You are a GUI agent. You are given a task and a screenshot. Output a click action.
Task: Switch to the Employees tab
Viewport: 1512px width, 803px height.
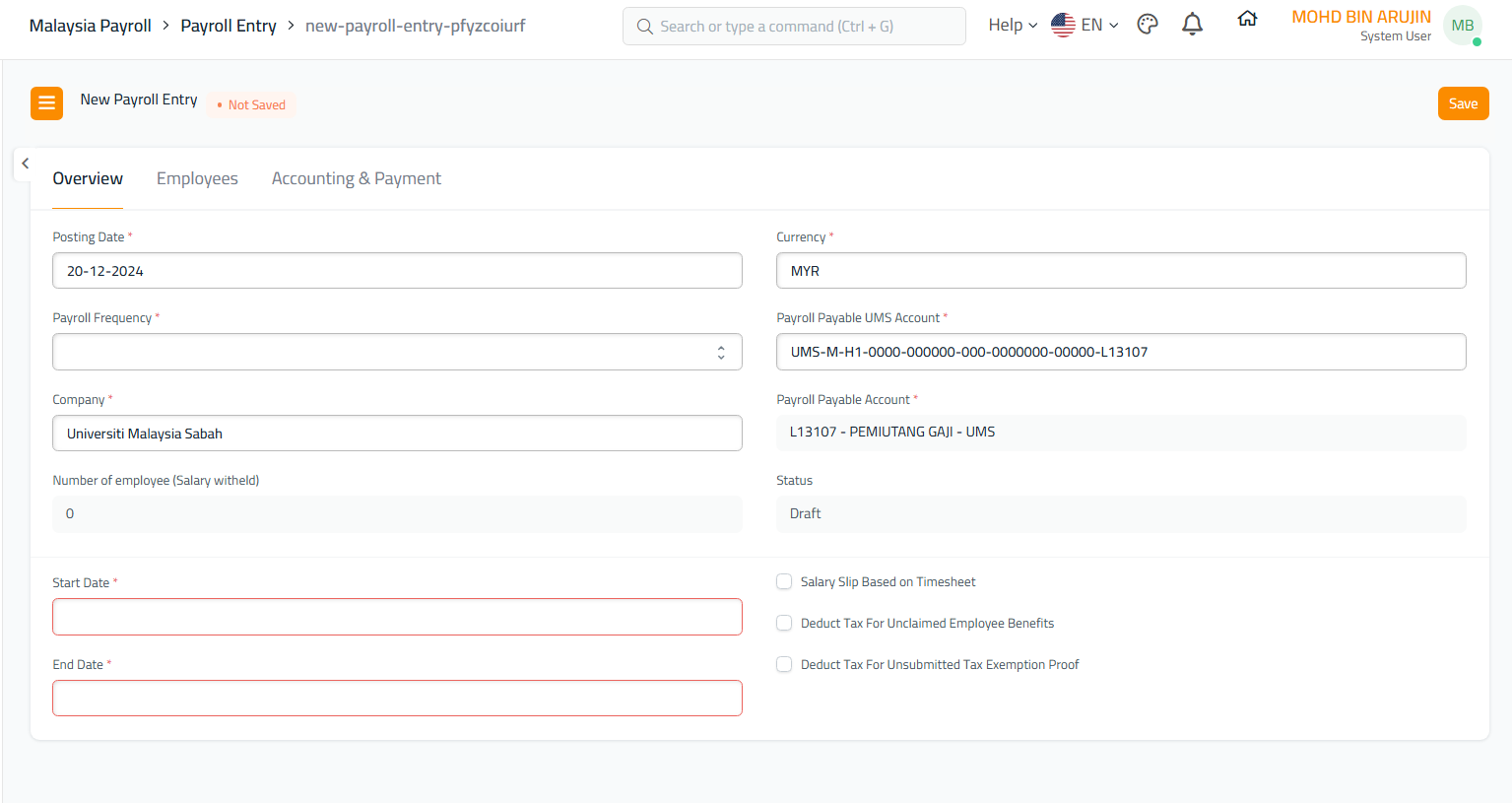pyautogui.click(x=197, y=178)
